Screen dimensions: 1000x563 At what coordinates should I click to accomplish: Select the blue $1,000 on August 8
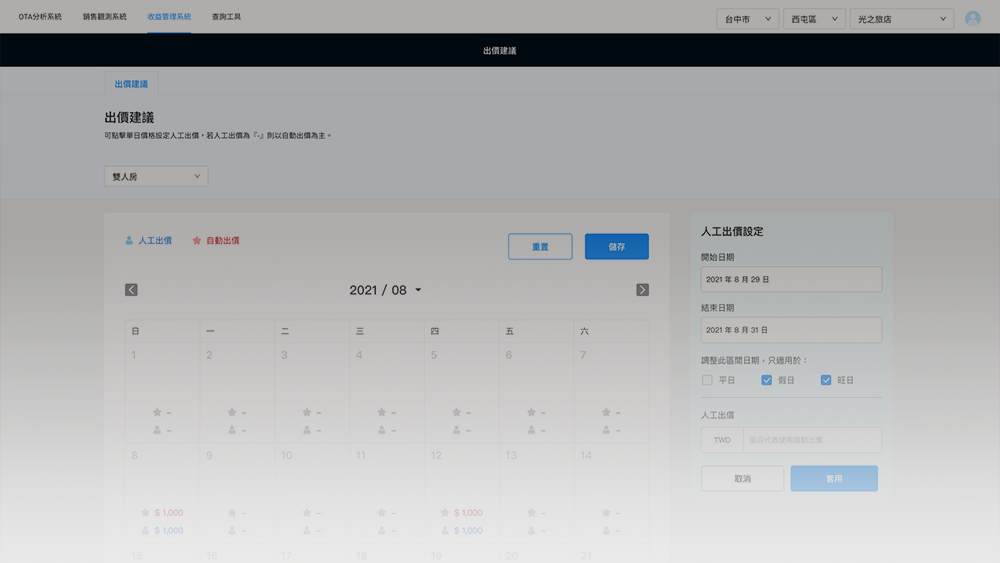pos(169,530)
